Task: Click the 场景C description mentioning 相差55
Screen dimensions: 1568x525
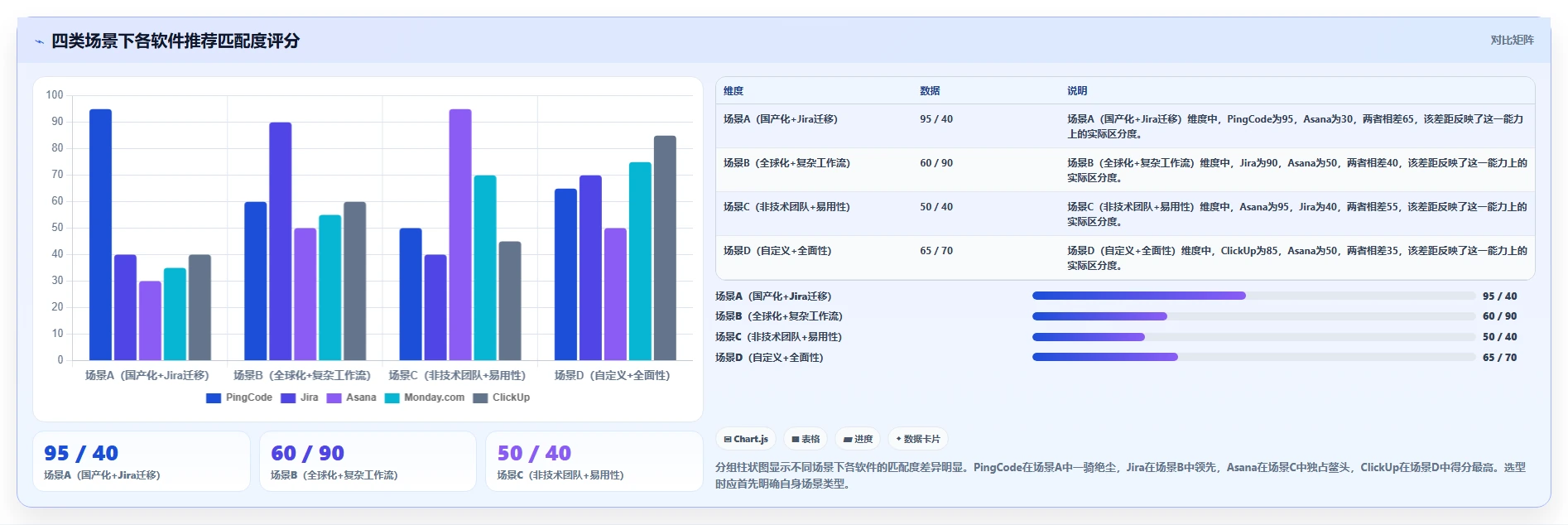Action: click(1297, 214)
